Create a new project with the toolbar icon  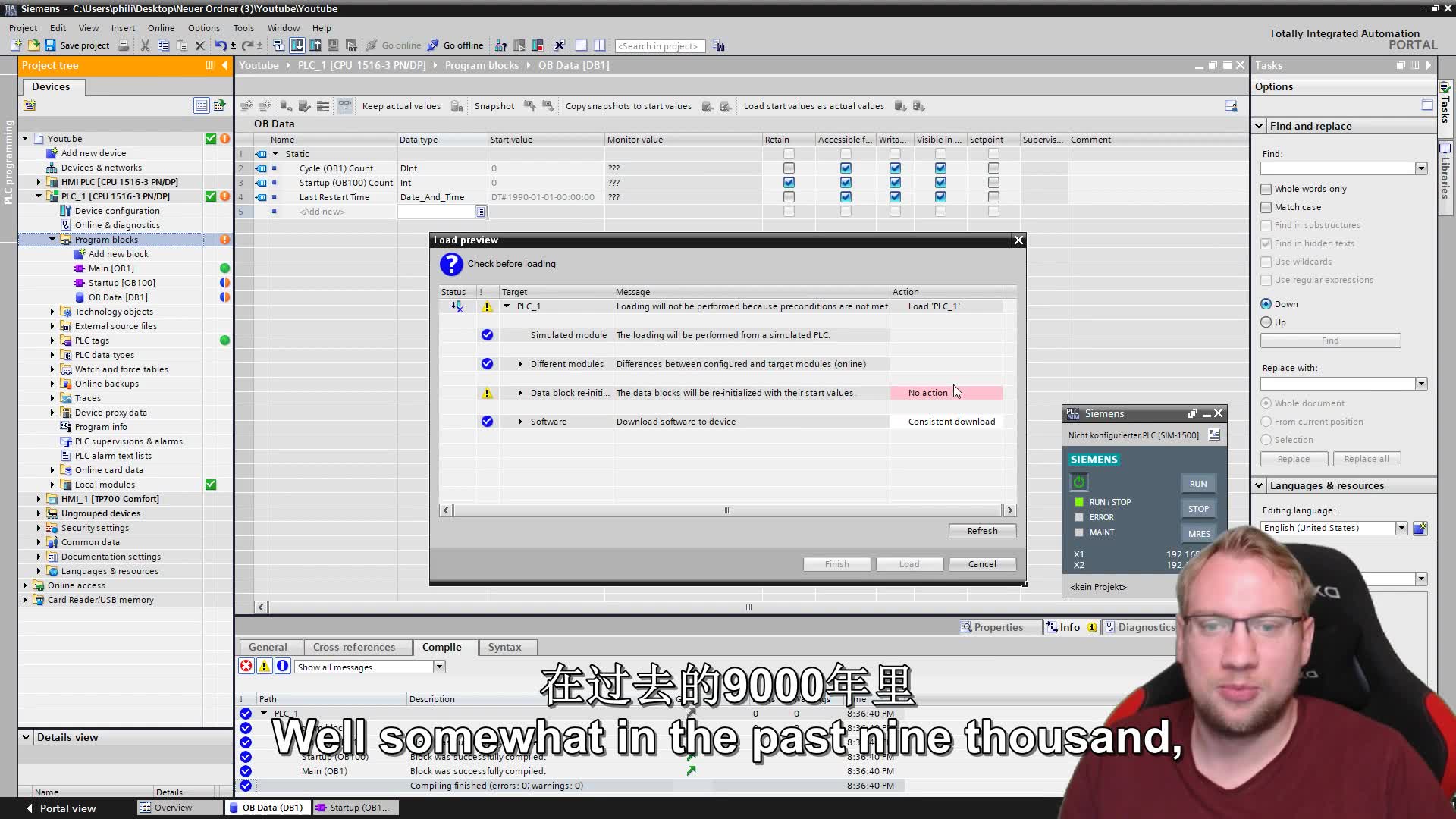[x=17, y=45]
